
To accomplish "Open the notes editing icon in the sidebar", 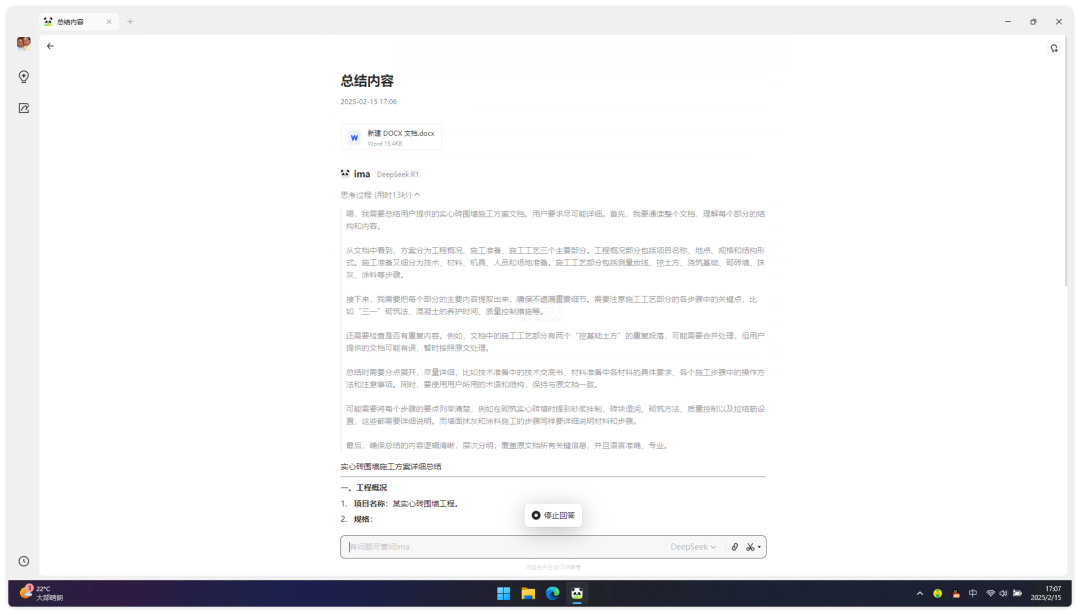I will [24, 108].
